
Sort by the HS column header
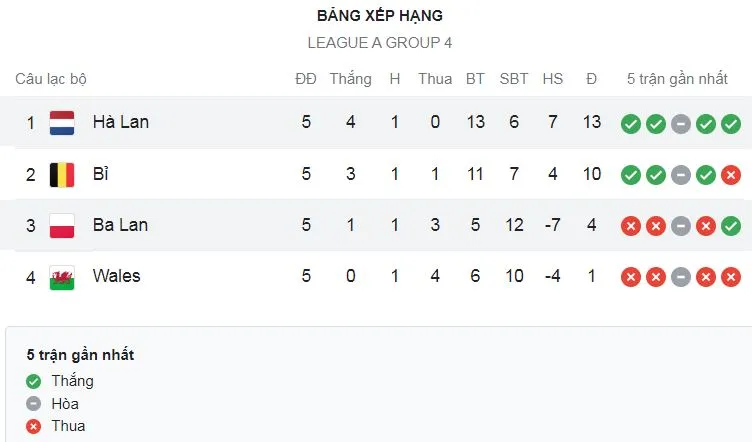pos(552,79)
